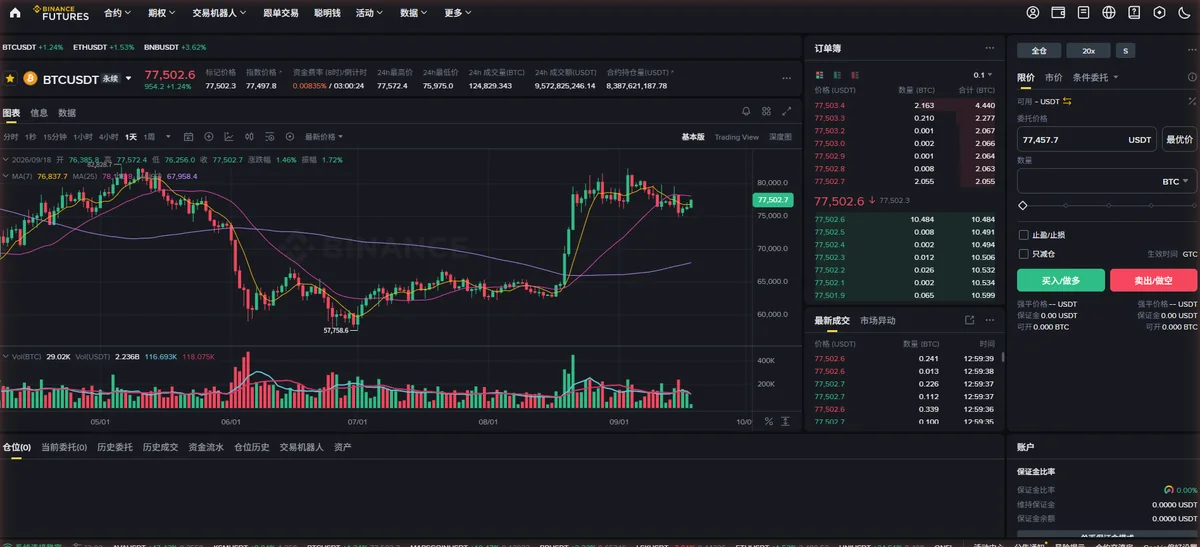Click the 卖出/做空 sell short button
Screen dimensions: 1200x547
click(1153, 281)
